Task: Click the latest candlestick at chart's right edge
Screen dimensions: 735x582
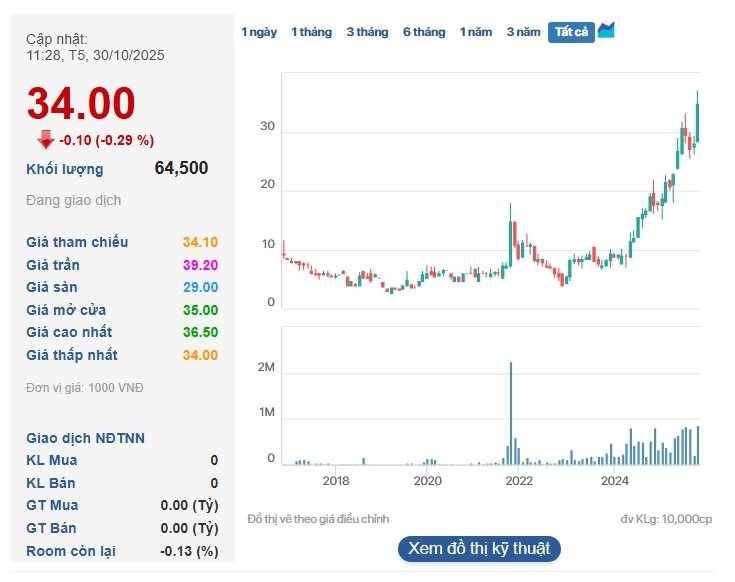Action: (x=697, y=118)
